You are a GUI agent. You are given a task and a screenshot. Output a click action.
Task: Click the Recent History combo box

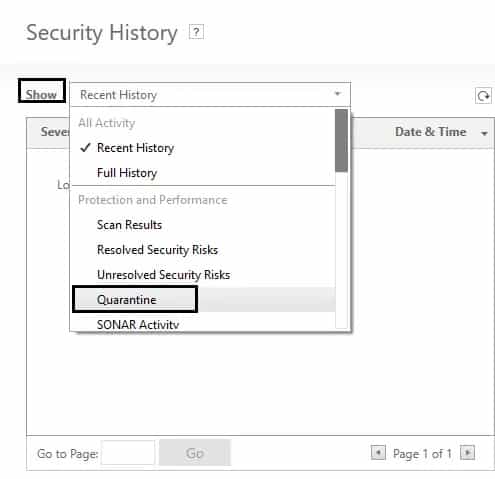[210, 95]
